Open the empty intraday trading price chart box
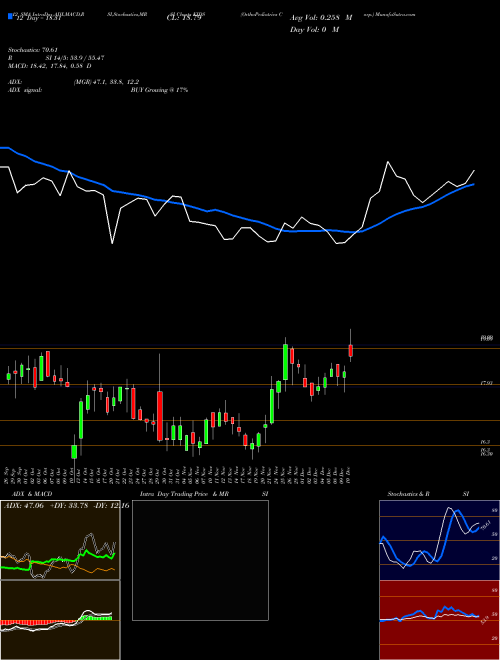This screenshot has height=660, width=500. 200,560
